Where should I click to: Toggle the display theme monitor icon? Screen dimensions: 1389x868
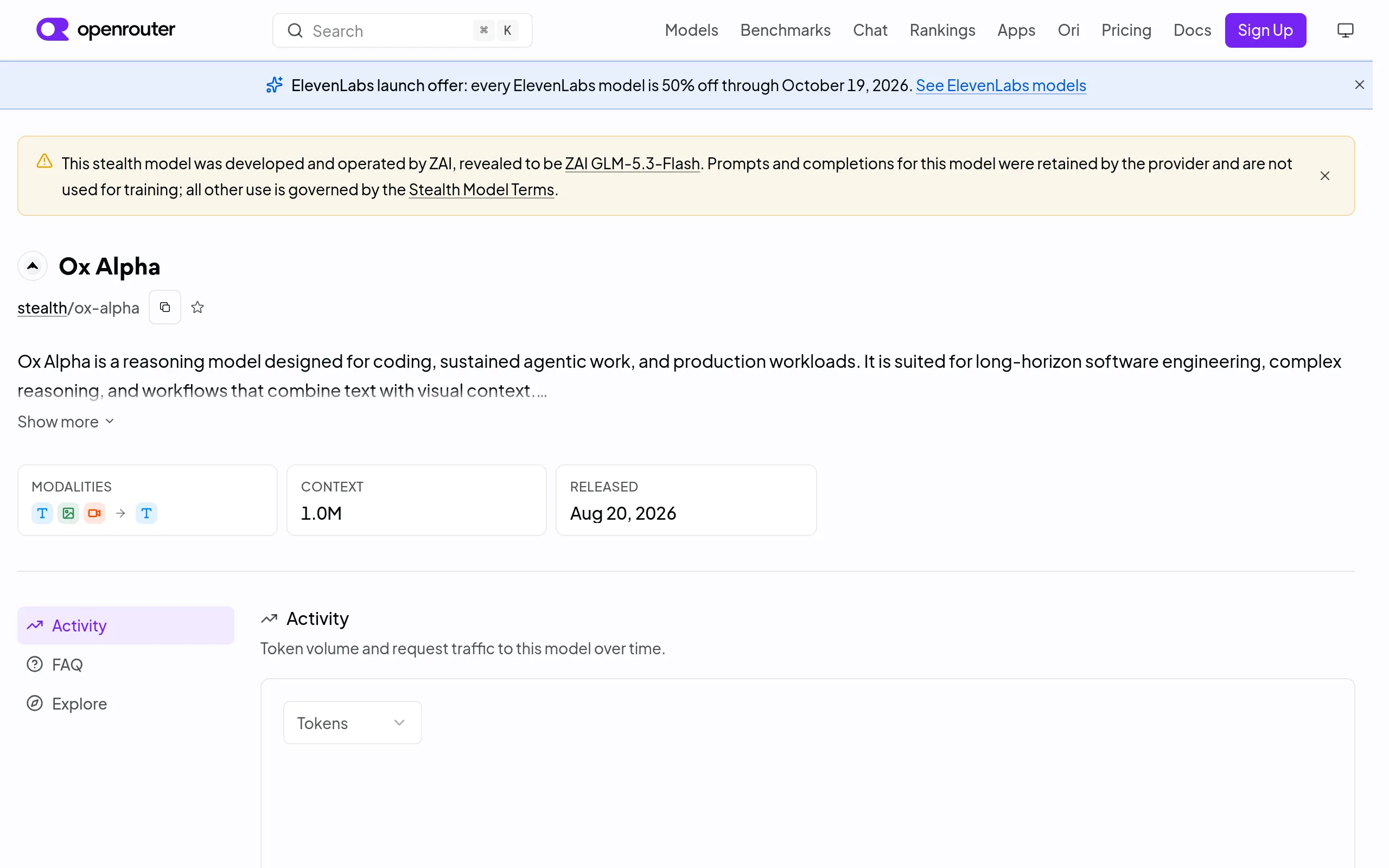tap(1345, 30)
